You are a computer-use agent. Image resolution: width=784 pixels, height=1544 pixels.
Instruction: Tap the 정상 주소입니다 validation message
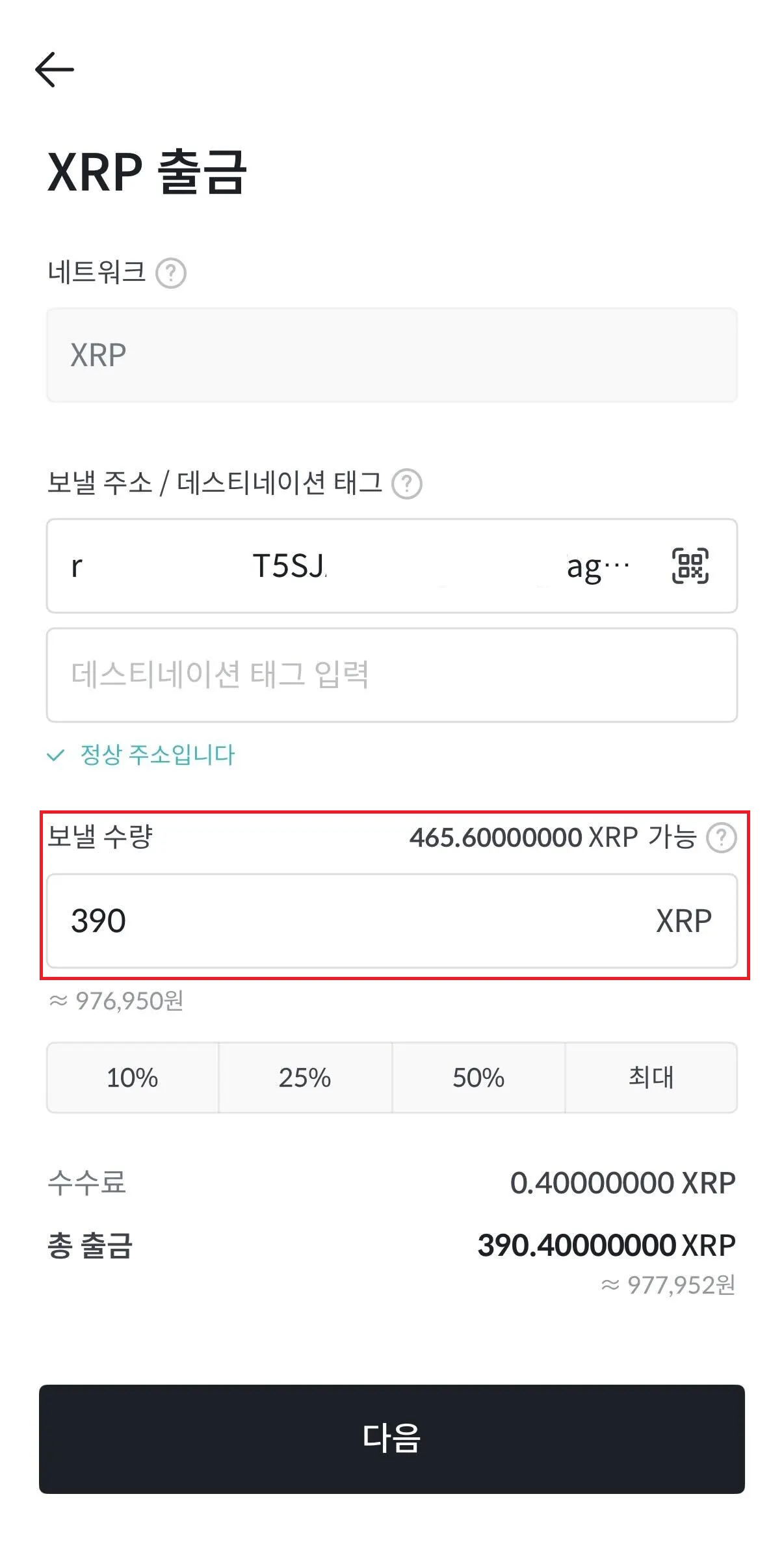(157, 755)
